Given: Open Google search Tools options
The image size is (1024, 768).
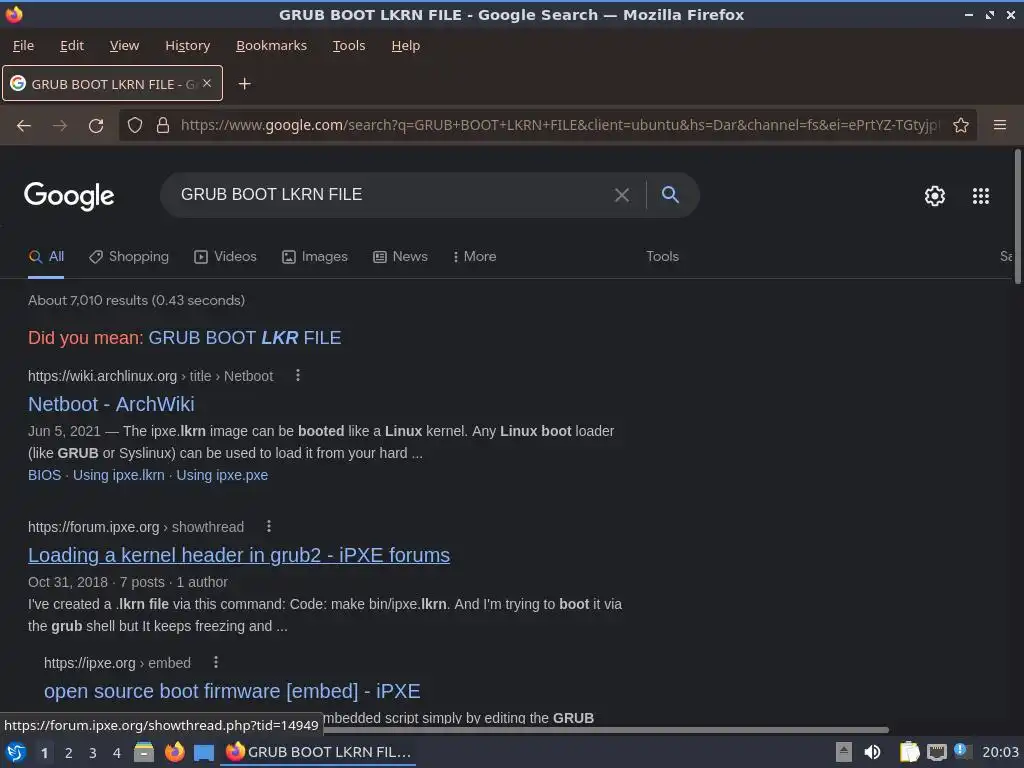Looking at the screenshot, I should pyautogui.click(x=662, y=257).
